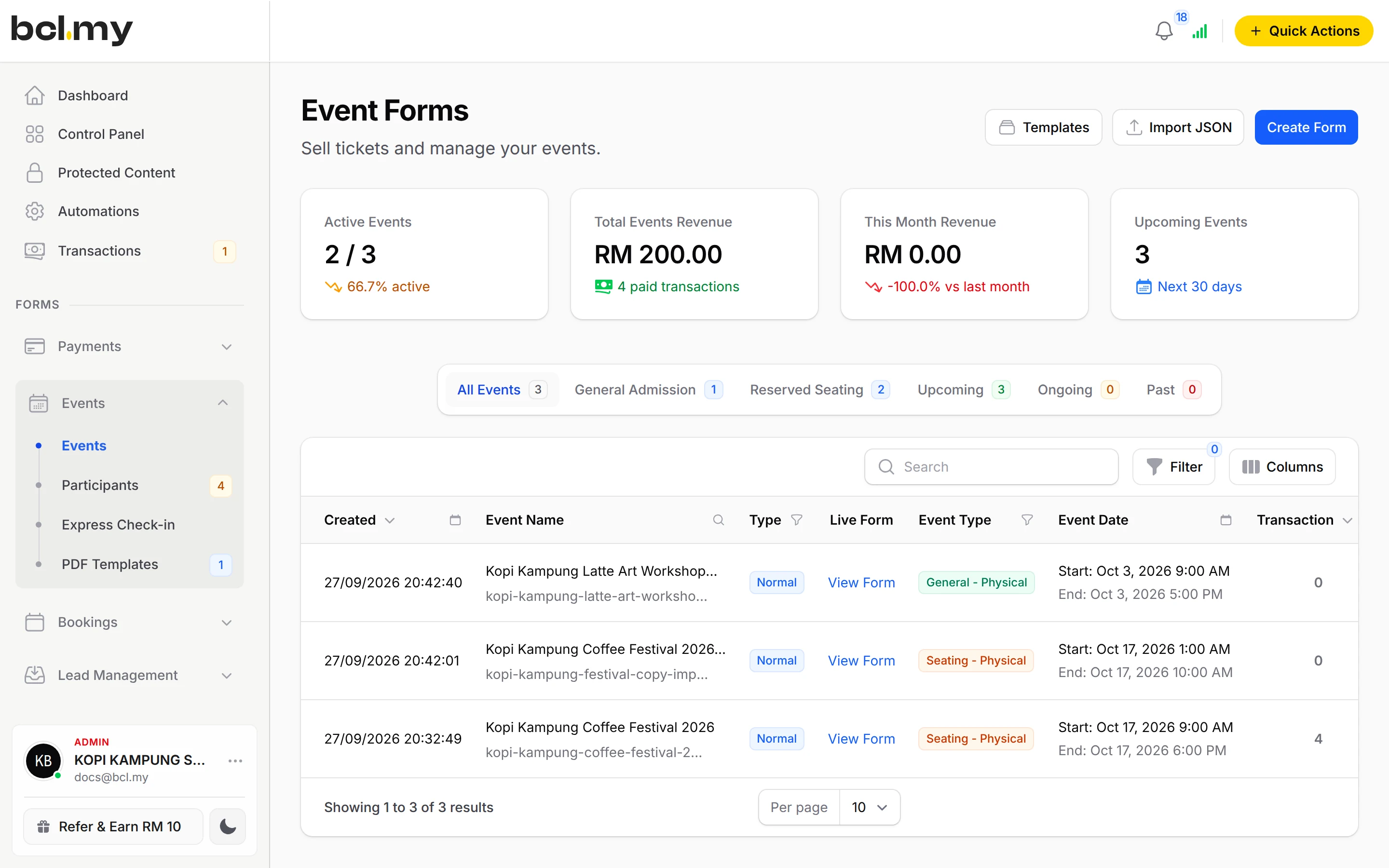
Task: Click the Protected Content lock icon
Action: pos(34,172)
